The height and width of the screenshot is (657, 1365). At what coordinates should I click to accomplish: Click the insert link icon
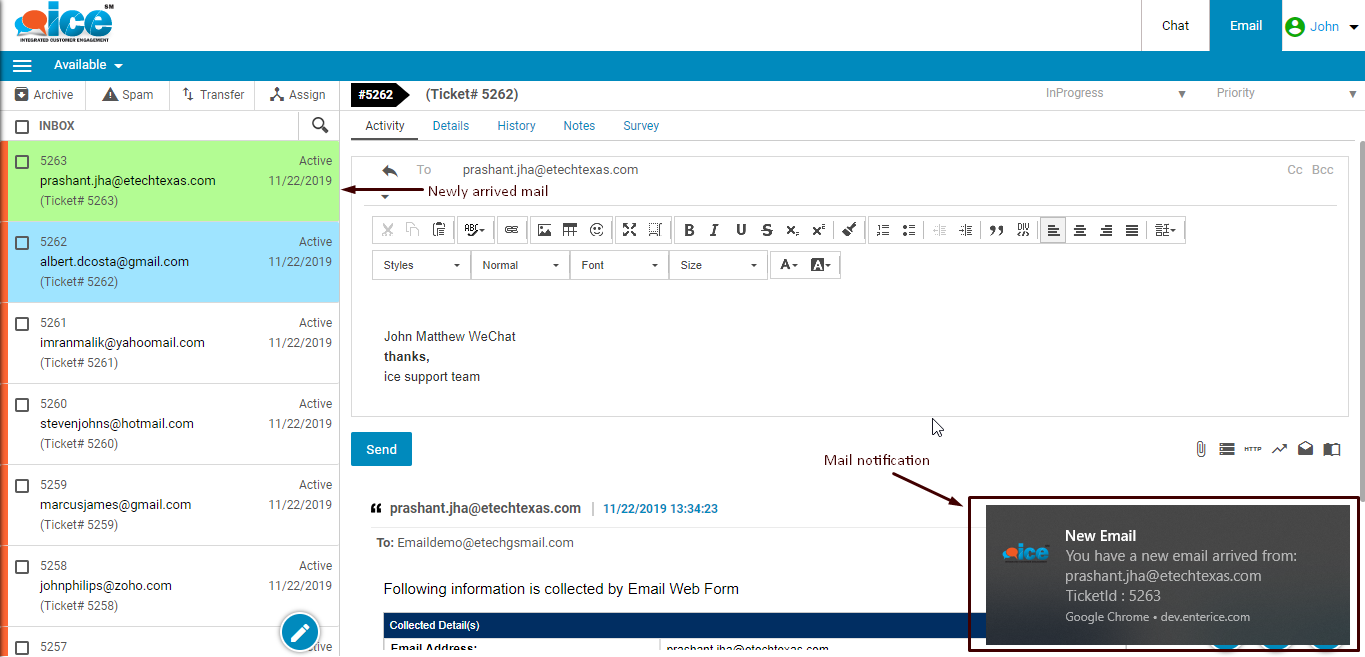[x=511, y=230]
